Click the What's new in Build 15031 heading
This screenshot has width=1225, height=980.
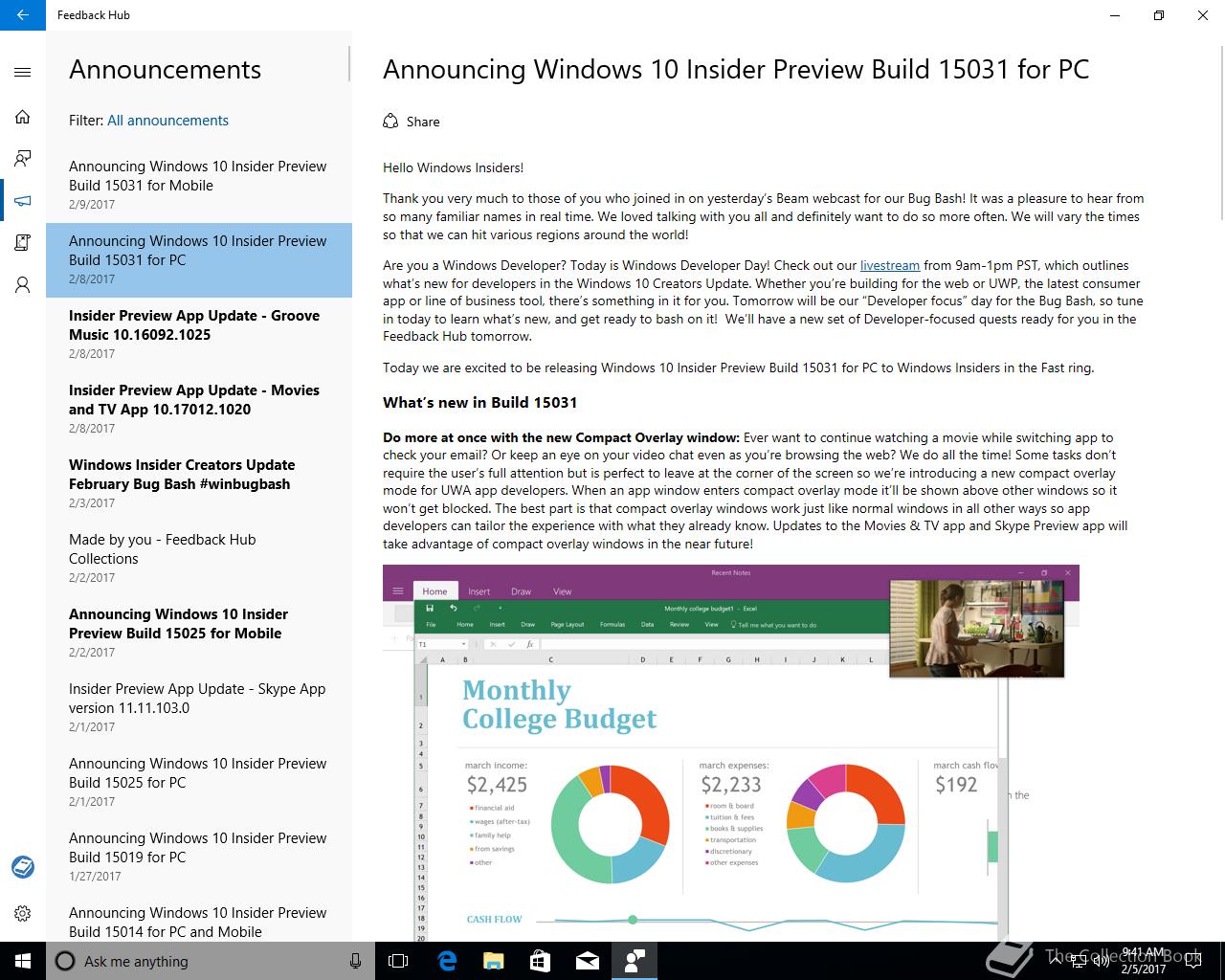click(x=479, y=403)
